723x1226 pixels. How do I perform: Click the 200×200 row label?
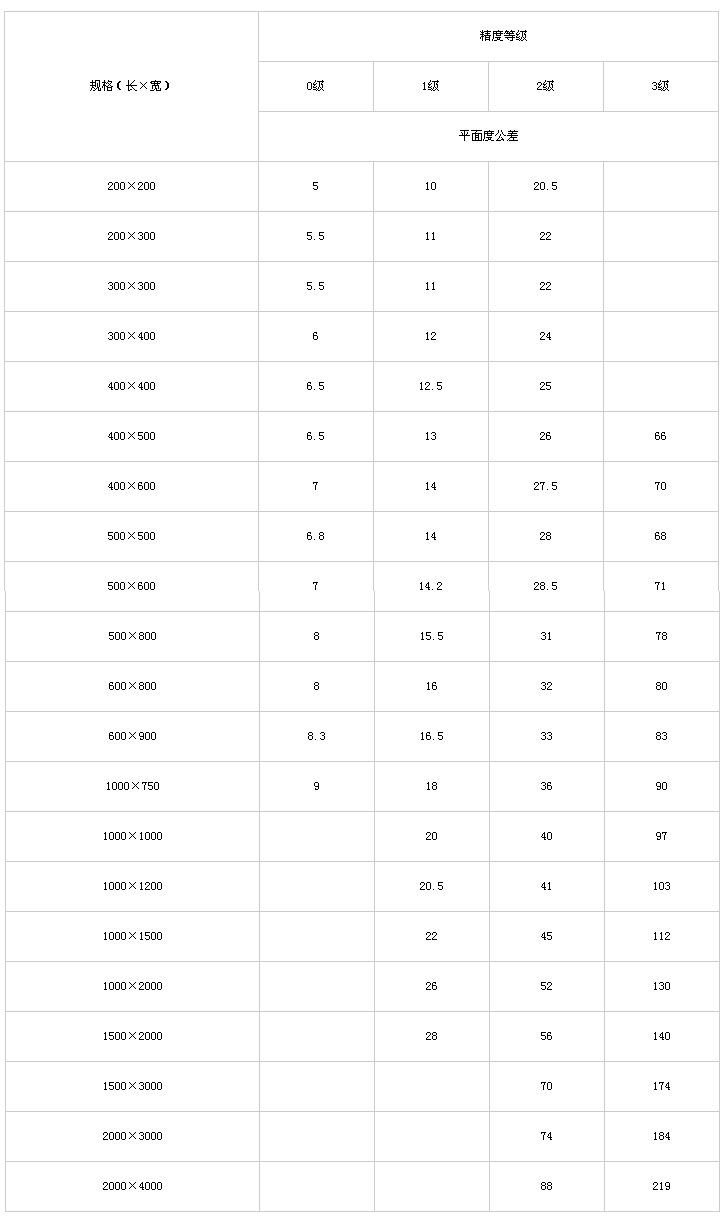(131, 186)
